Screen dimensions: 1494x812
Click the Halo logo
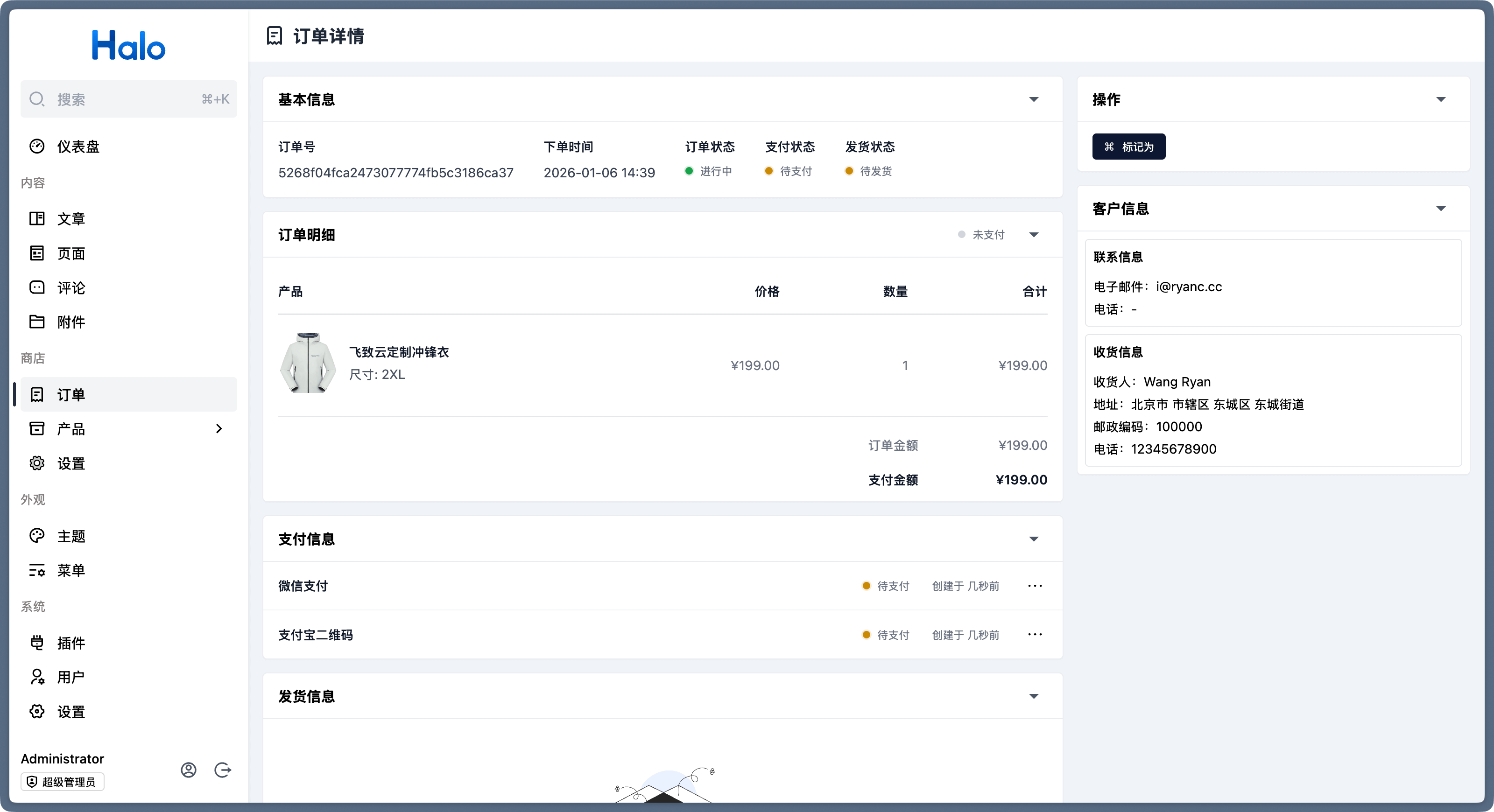pos(128,45)
